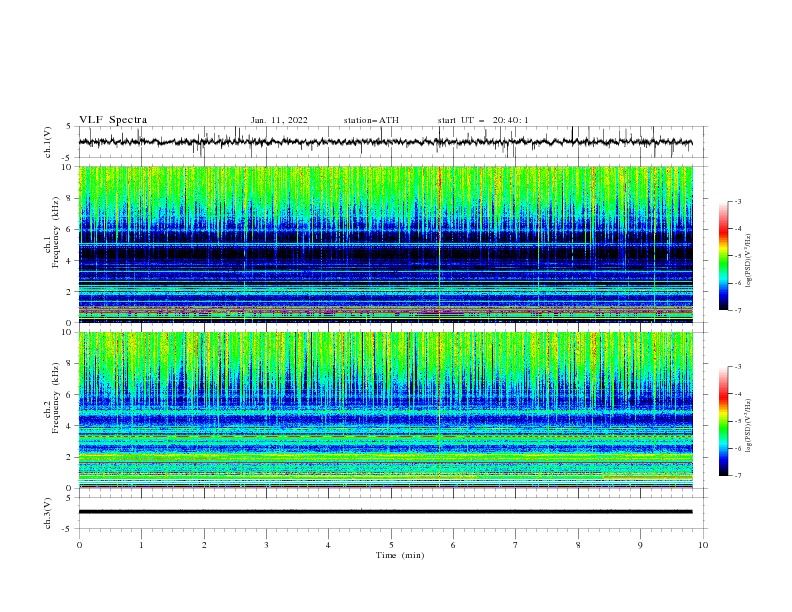Click the "6" kHz tick of ch.1 spectrogram
The image size is (792, 612).
click(70, 229)
